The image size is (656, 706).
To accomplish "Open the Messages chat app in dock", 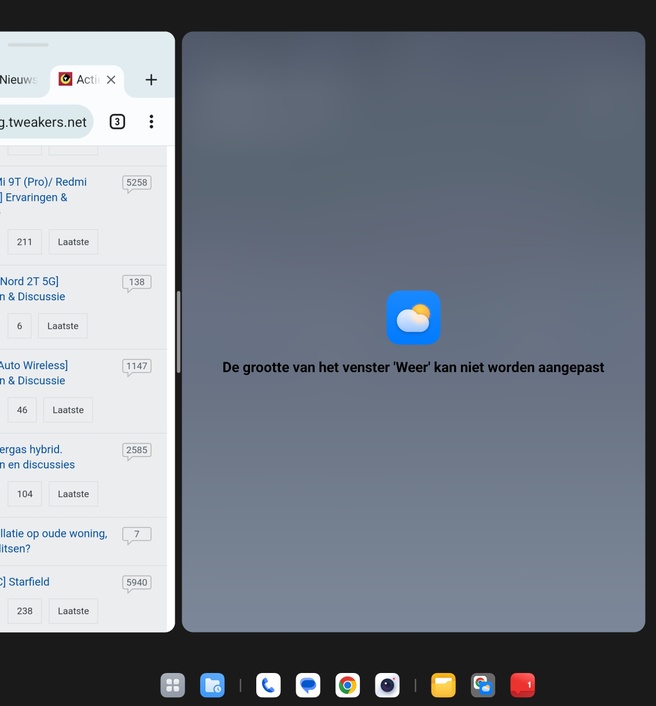I will click(x=308, y=685).
